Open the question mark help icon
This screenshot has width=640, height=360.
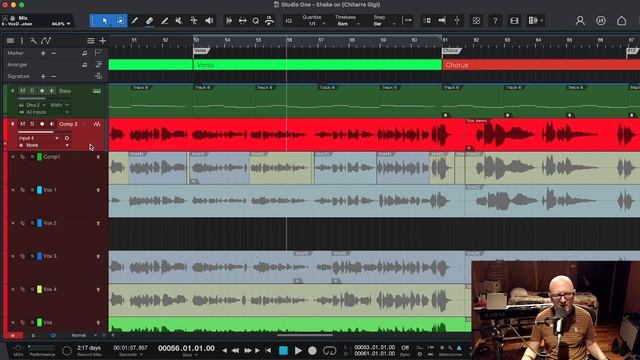[495, 20]
